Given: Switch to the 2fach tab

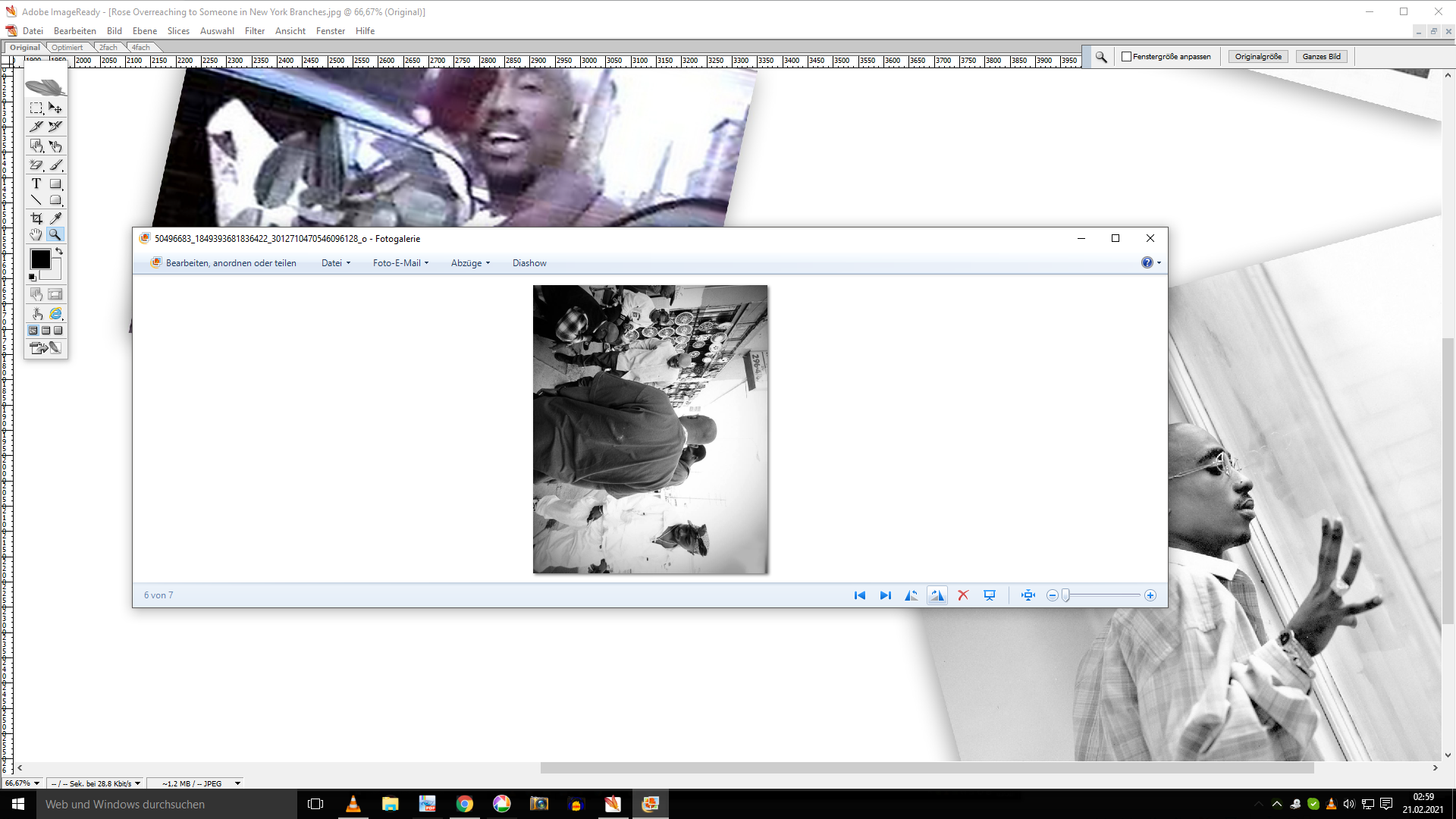Looking at the screenshot, I should click(108, 47).
